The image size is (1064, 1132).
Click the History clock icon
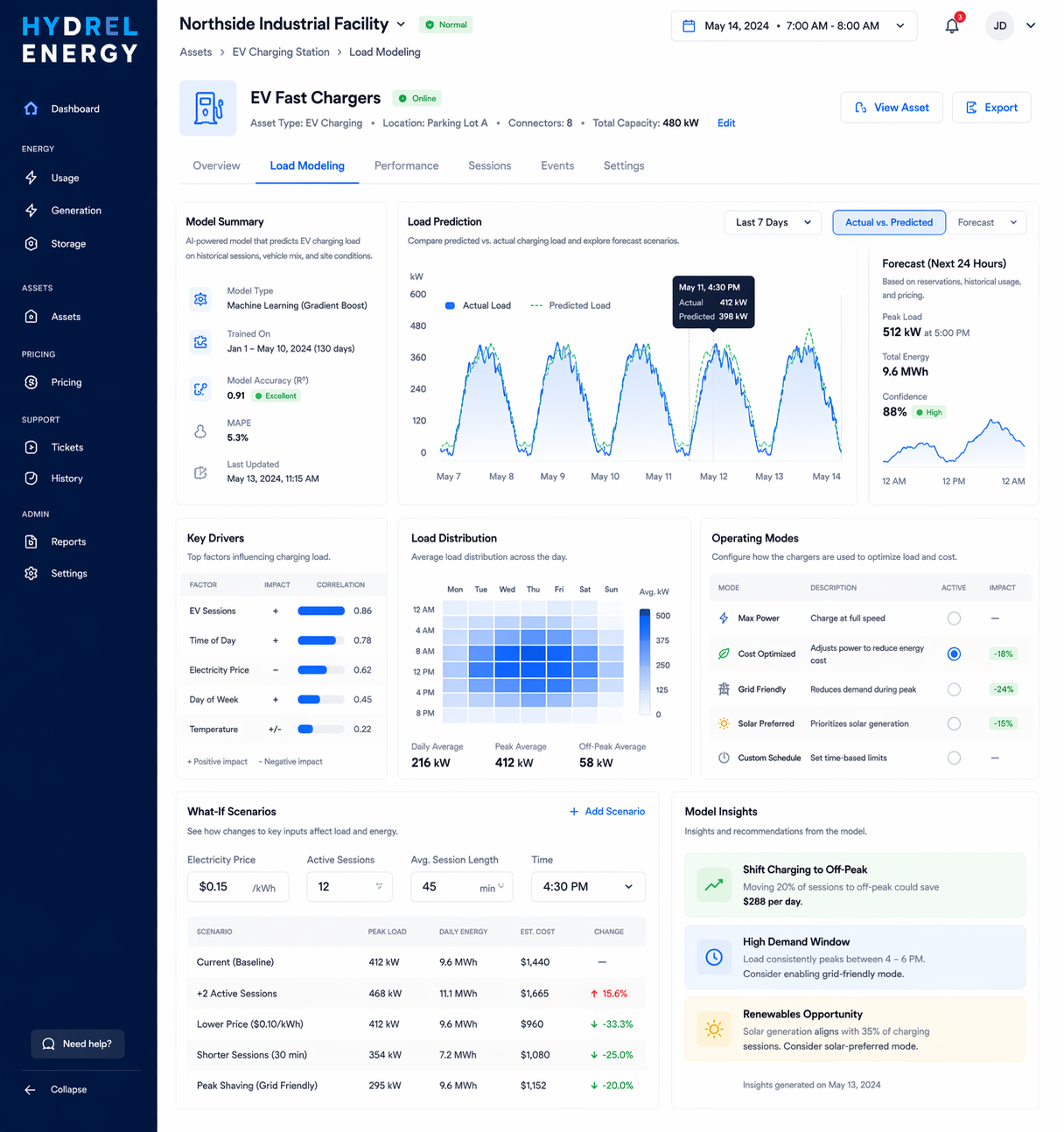(31, 479)
